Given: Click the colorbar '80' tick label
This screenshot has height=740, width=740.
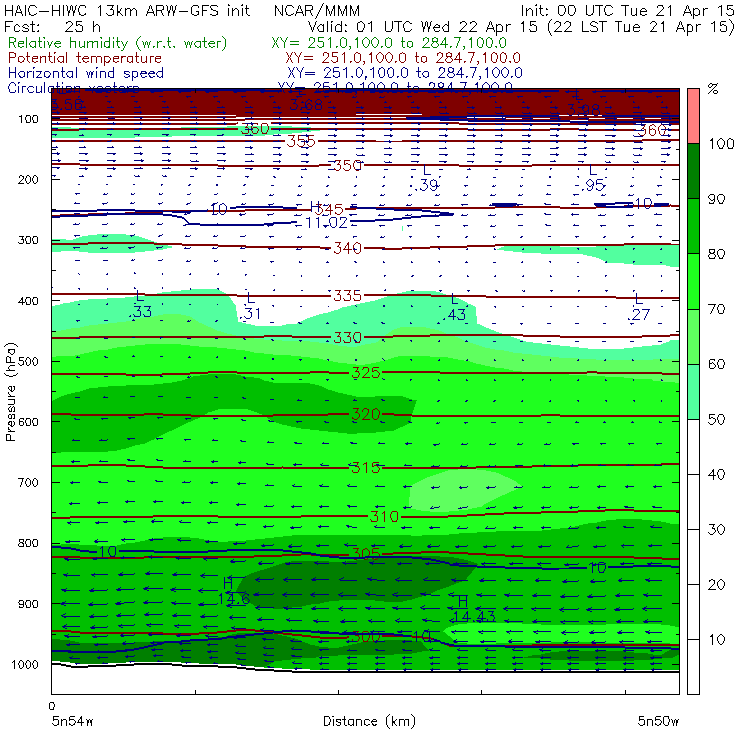Looking at the screenshot, I should pyautogui.click(x=716, y=254).
